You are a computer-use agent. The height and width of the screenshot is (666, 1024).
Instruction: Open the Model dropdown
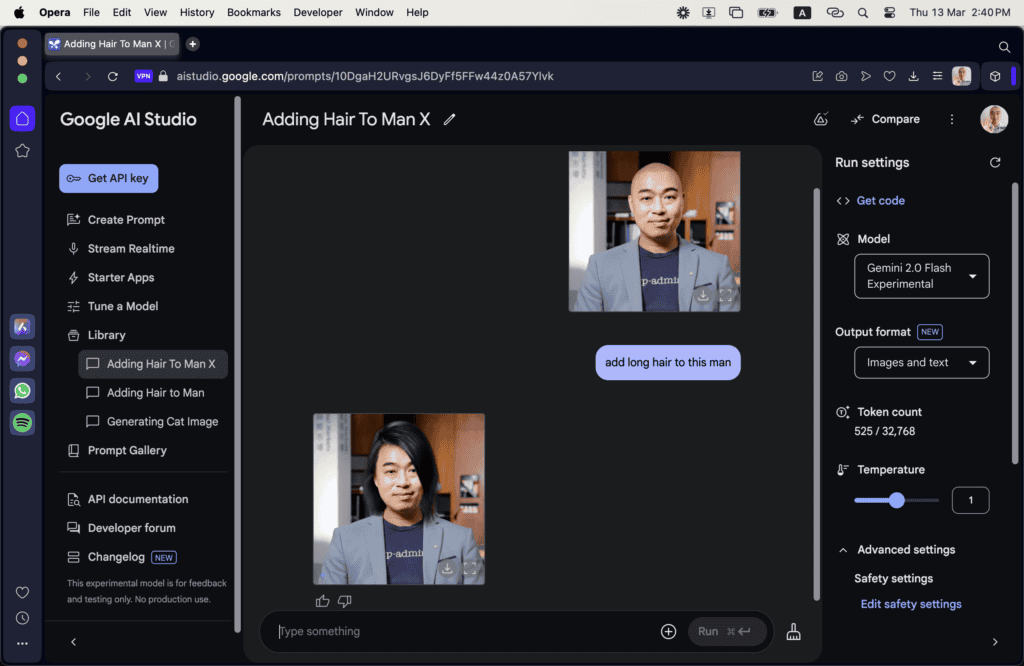[x=921, y=276]
